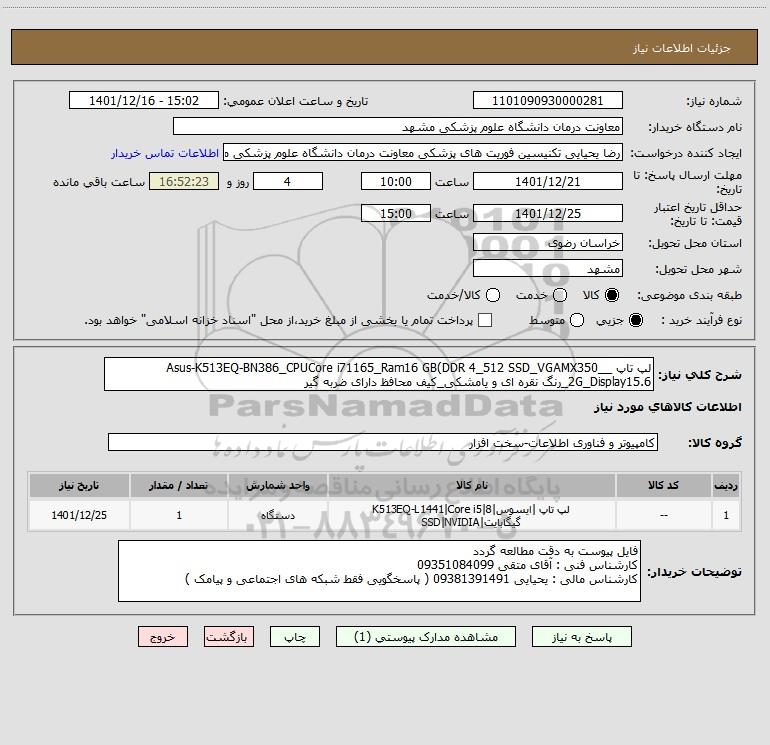Open the اطلاعات تماس خریدار link
The height and width of the screenshot is (745, 770).
(x=165, y=153)
